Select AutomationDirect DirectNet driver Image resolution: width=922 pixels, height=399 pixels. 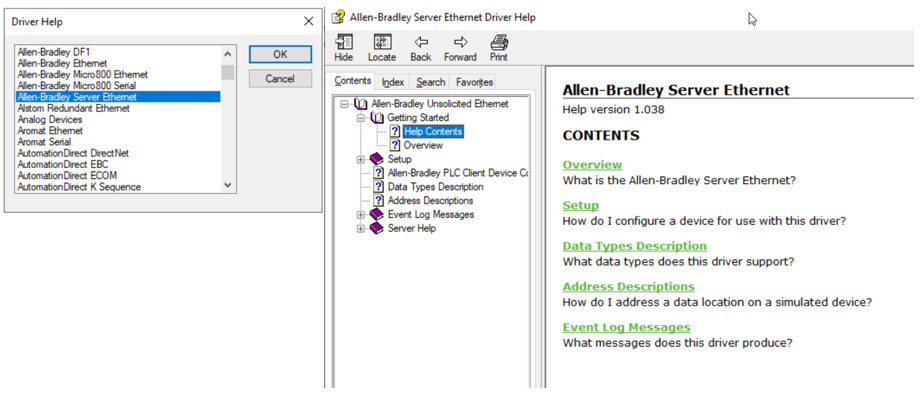(118, 153)
